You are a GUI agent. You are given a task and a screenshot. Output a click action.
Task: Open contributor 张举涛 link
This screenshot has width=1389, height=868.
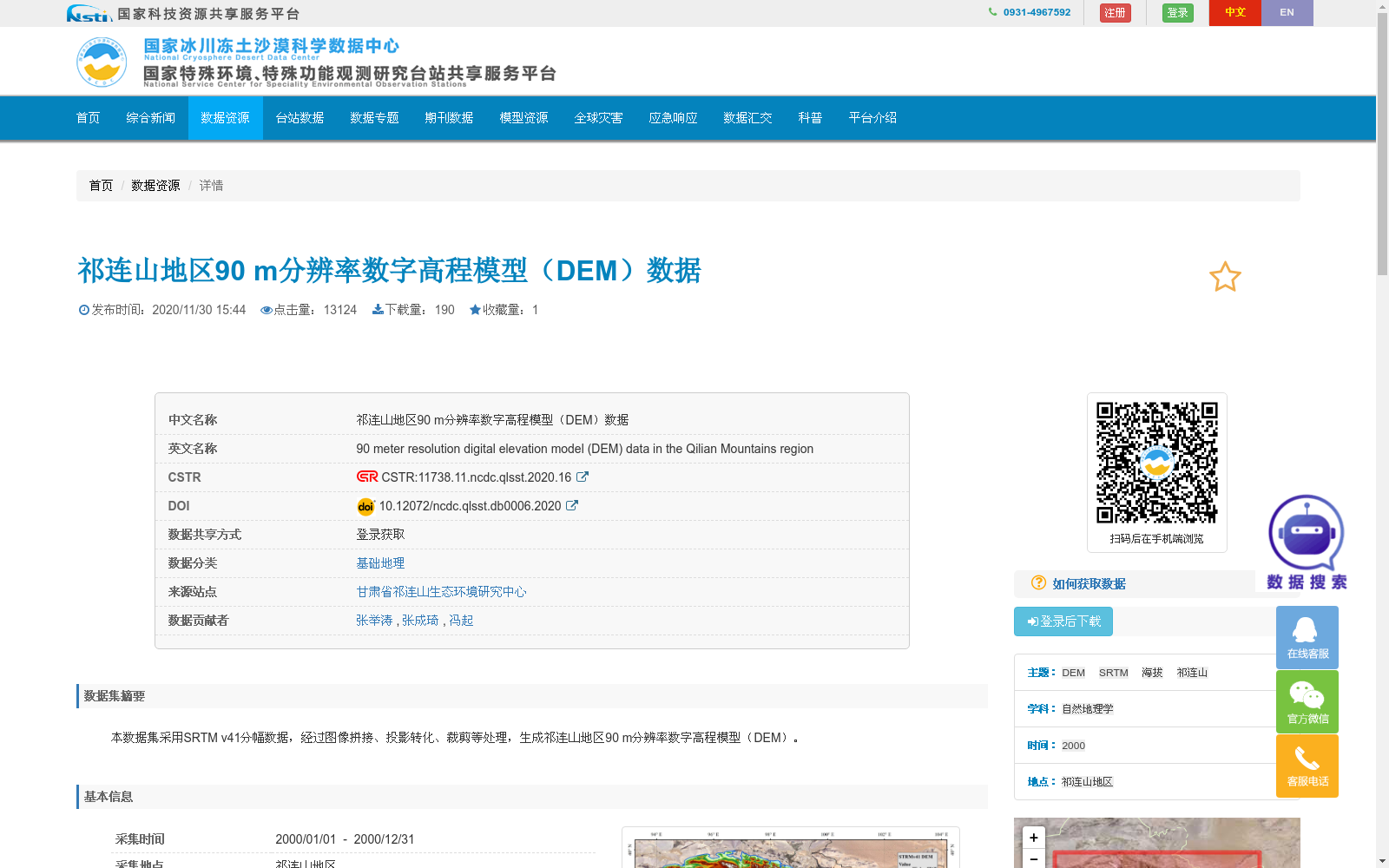coord(374,621)
